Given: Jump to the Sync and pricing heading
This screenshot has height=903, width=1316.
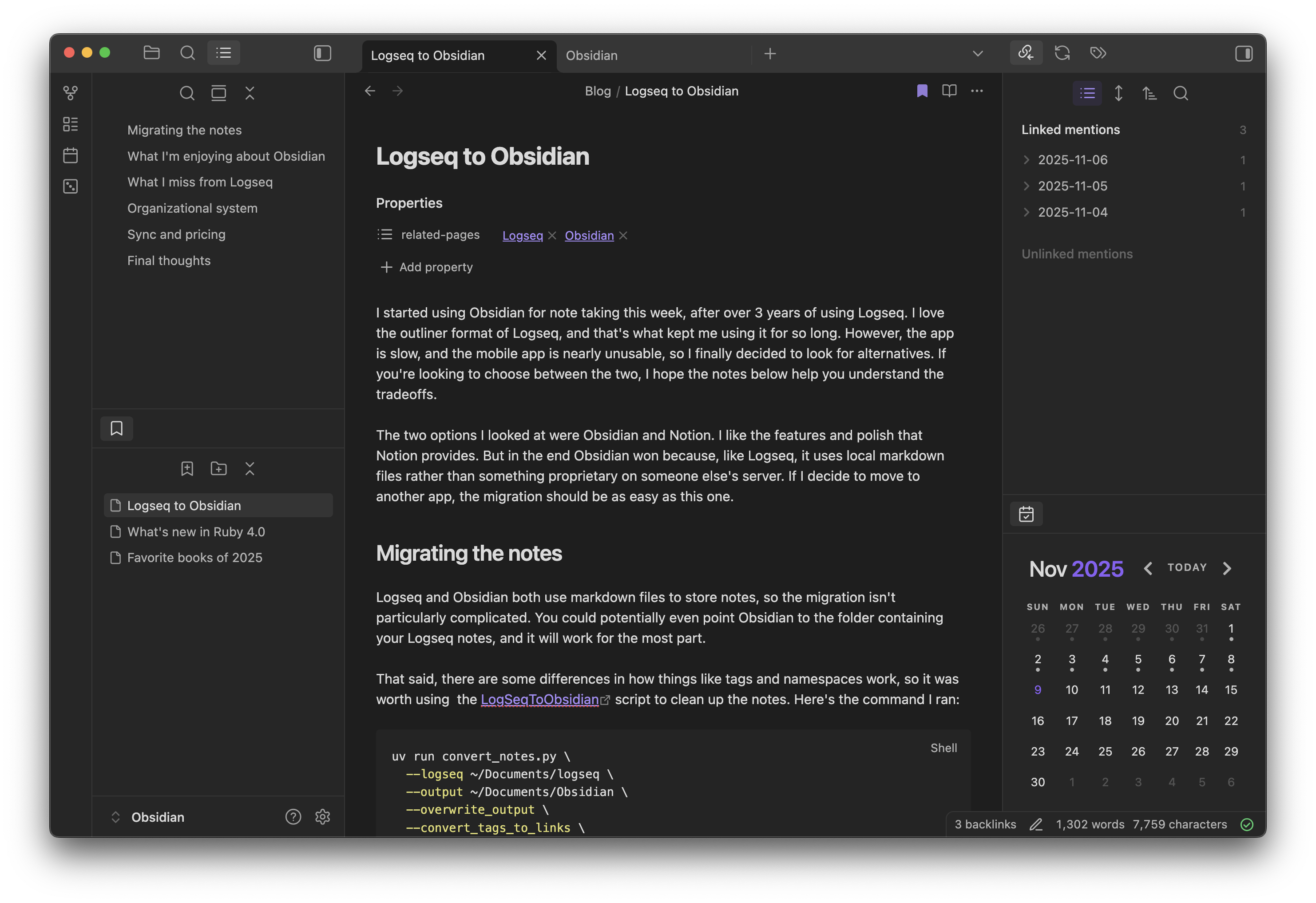Looking at the screenshot, I should click(176, 234).
